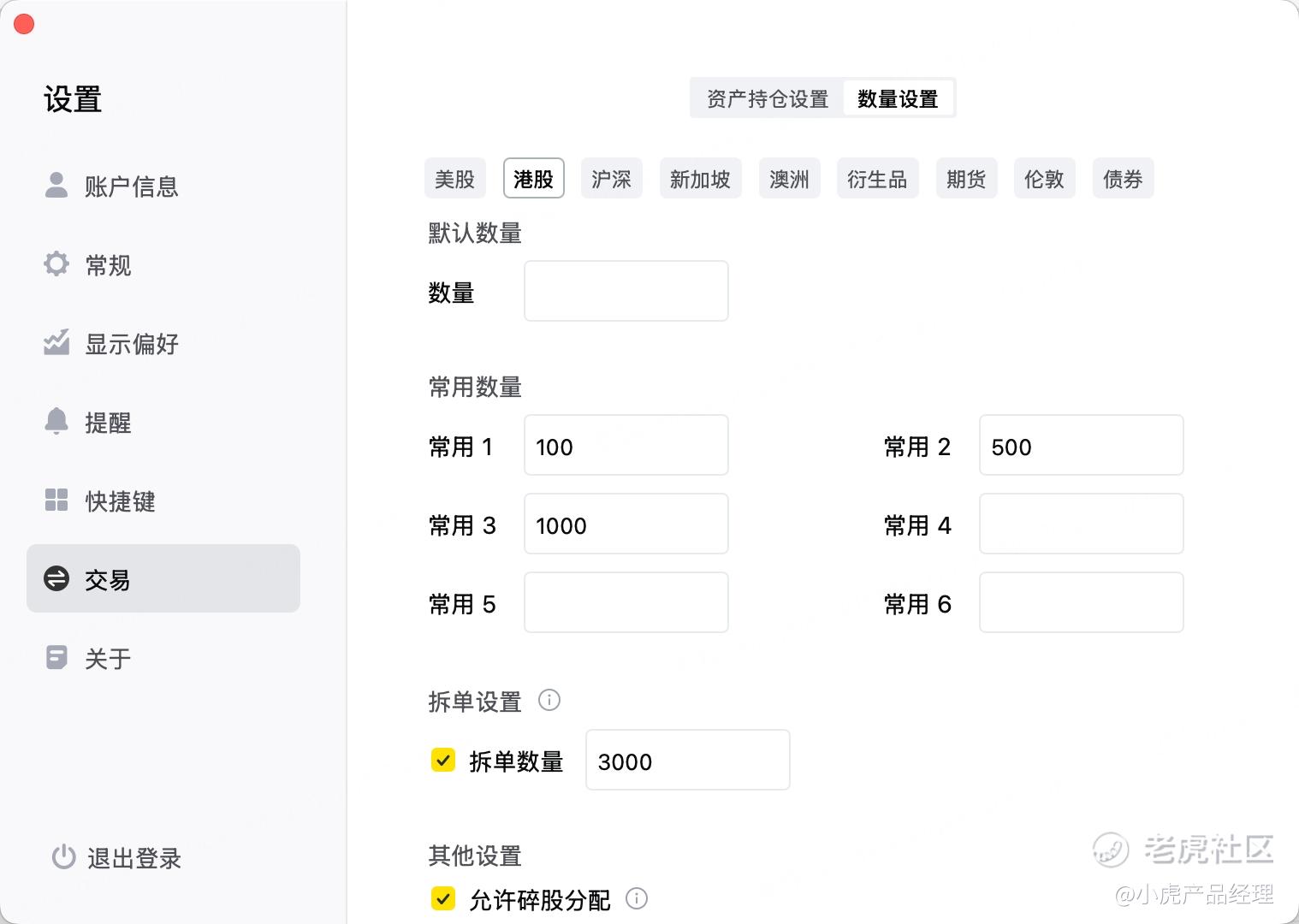1299x924 pixels.
Task: Click the account info person icon
Action: [x=56, y=185]
